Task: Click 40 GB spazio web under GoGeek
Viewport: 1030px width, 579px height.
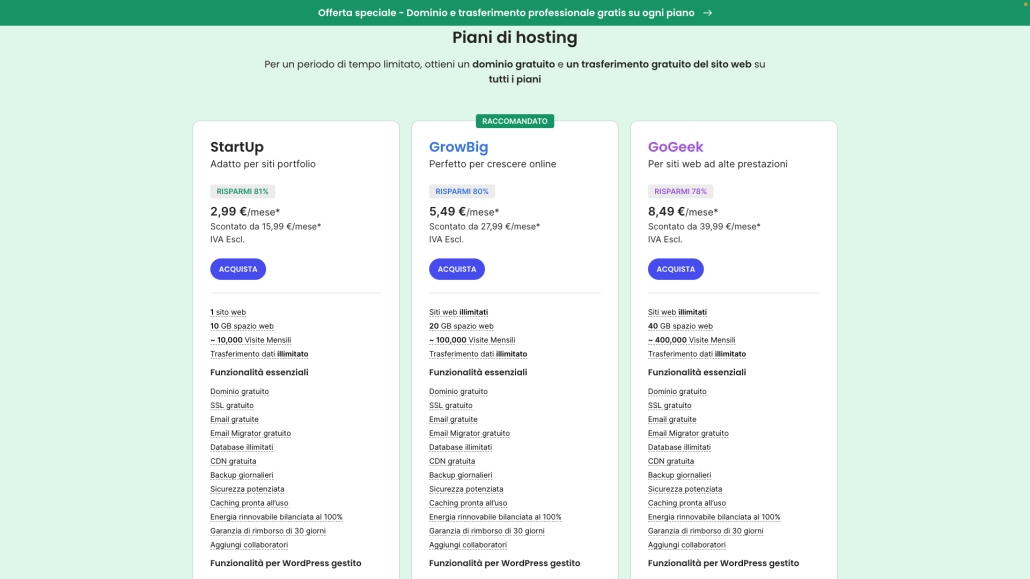Action: [x=680, y=326]
